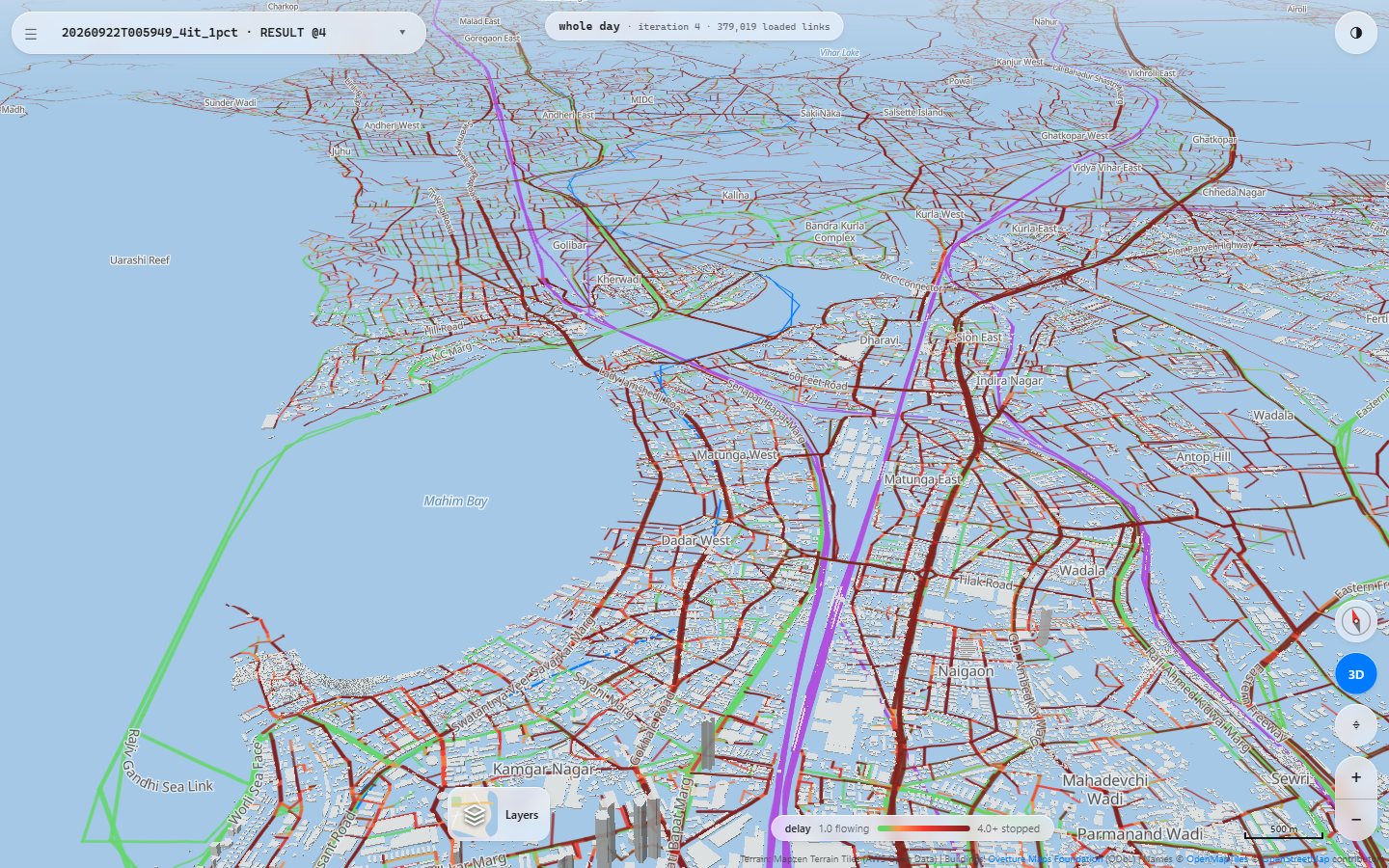The image size is (1389, 868).
Task: Select the run name 20260922T005949_4it_1pct RESULT @4
Action: click(x=194, y=33)
